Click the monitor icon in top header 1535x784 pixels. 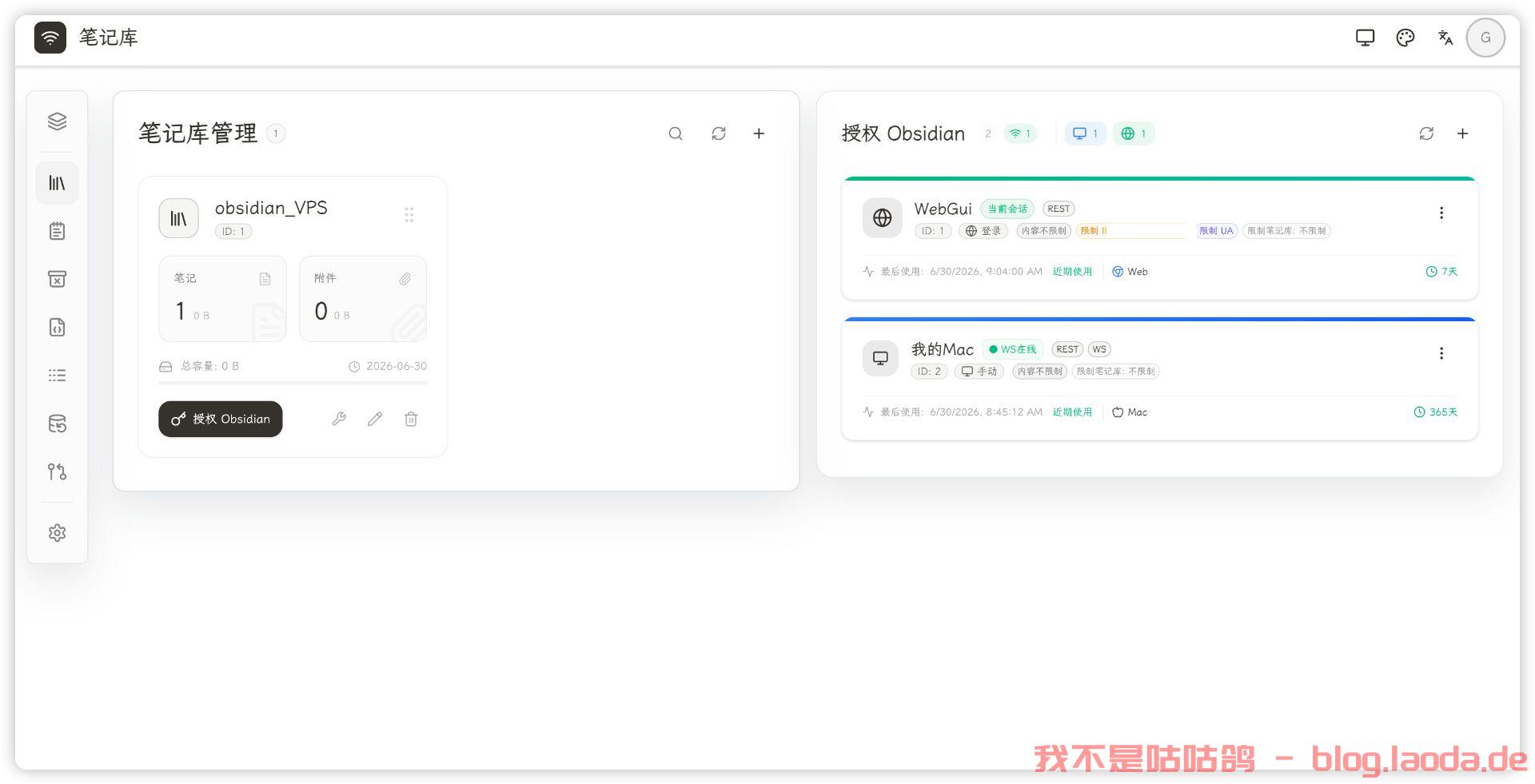click(x=1365, y=38)
